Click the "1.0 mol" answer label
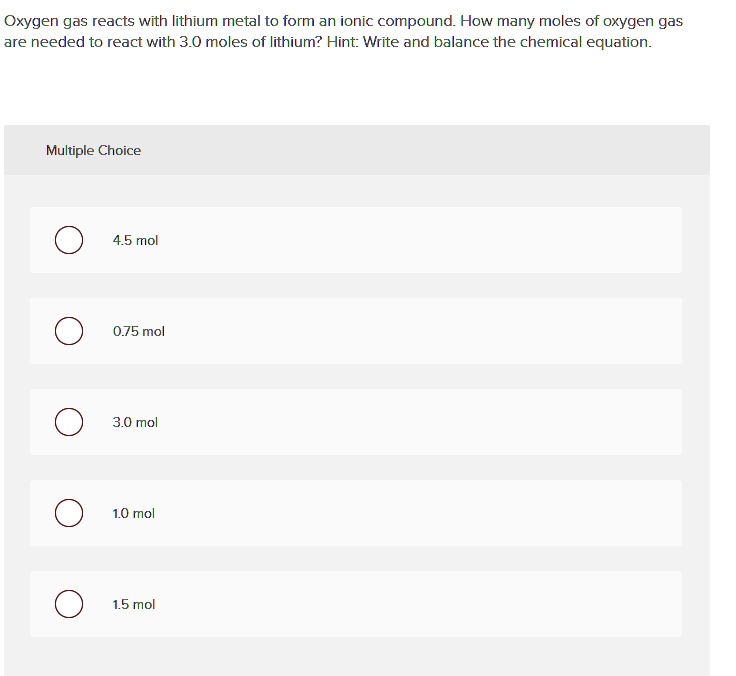The height and width of the screenshot is (676, 736). coord(134,513)
